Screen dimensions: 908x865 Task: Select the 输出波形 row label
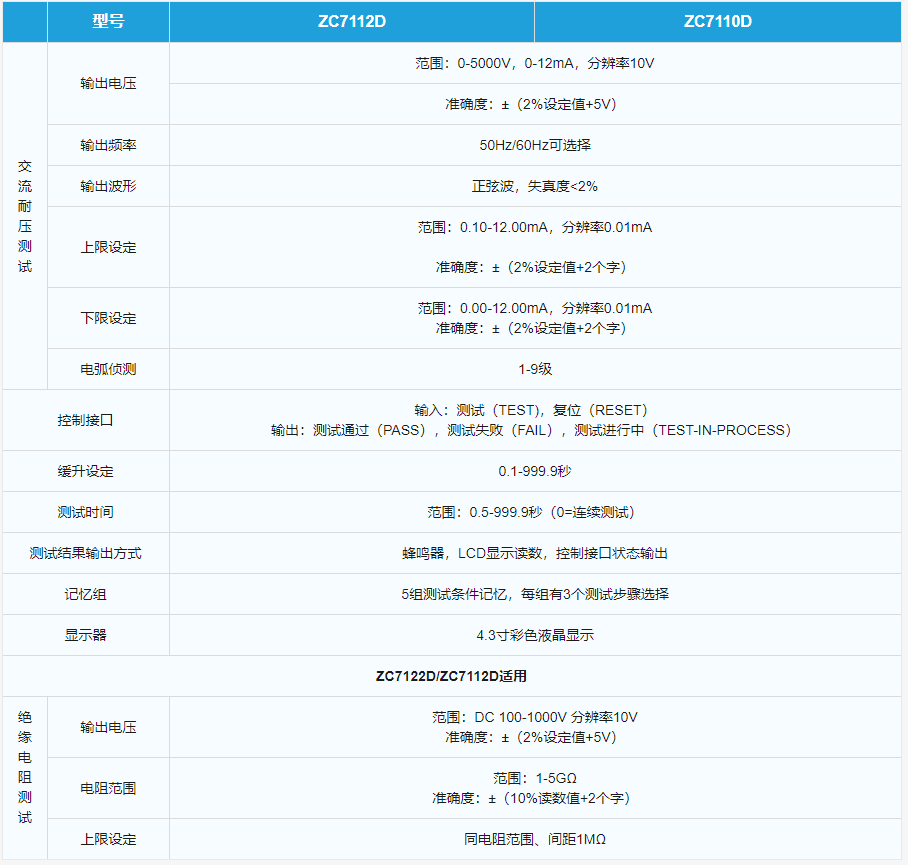point(107,185)
